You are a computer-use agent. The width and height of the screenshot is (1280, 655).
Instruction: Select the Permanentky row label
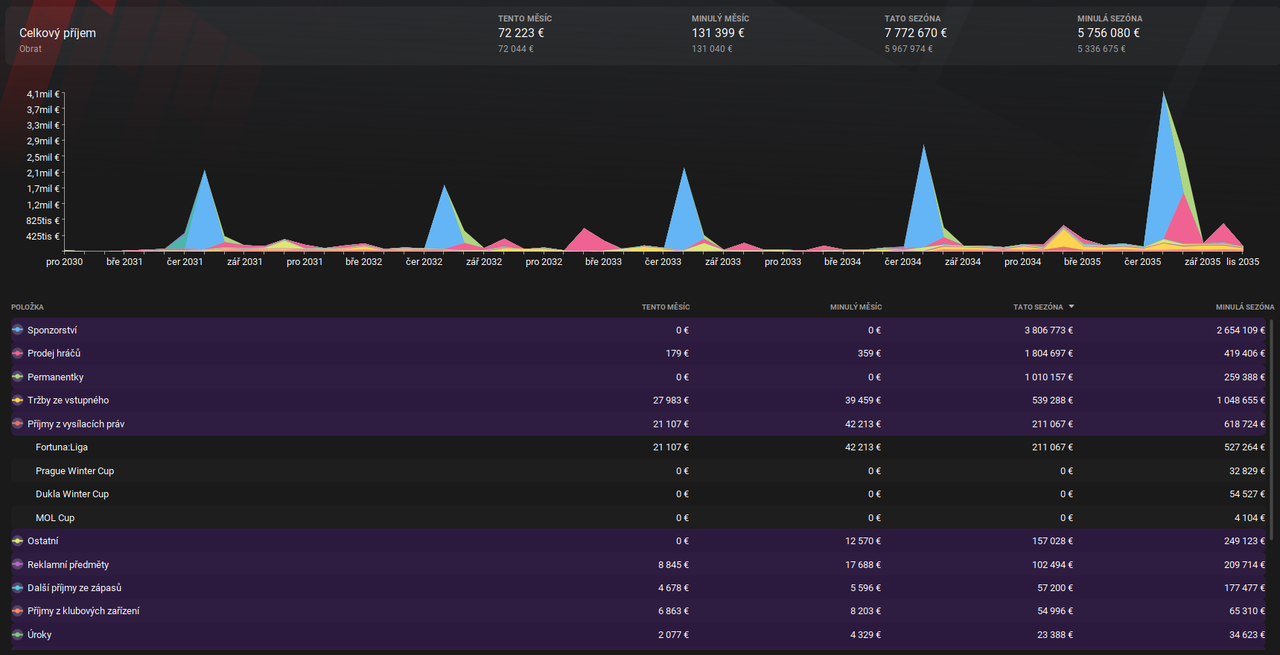click(x=55, y=377)
